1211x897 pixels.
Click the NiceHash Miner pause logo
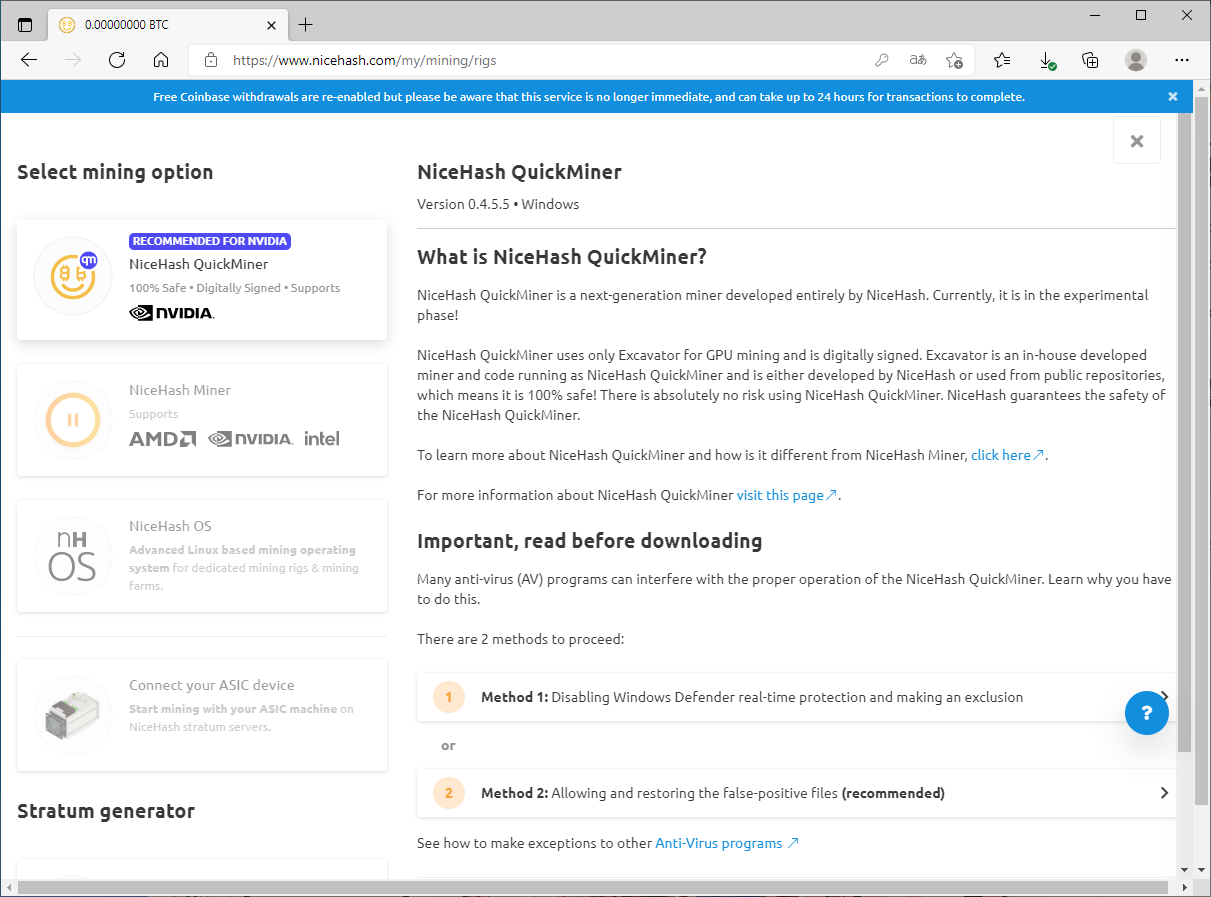(x=73, y=420)
